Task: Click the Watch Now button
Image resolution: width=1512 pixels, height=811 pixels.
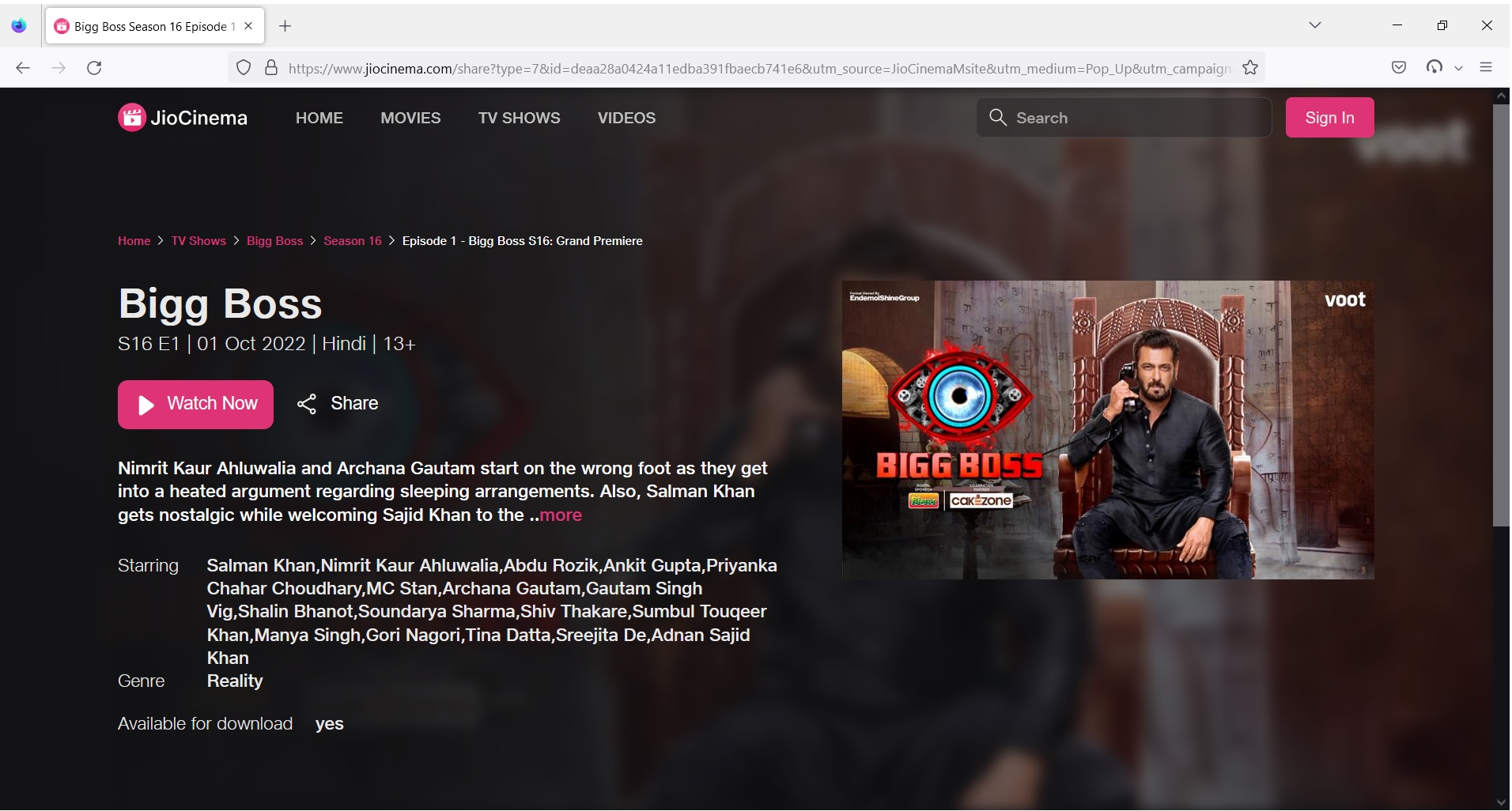Action: (x=195, y=404)
